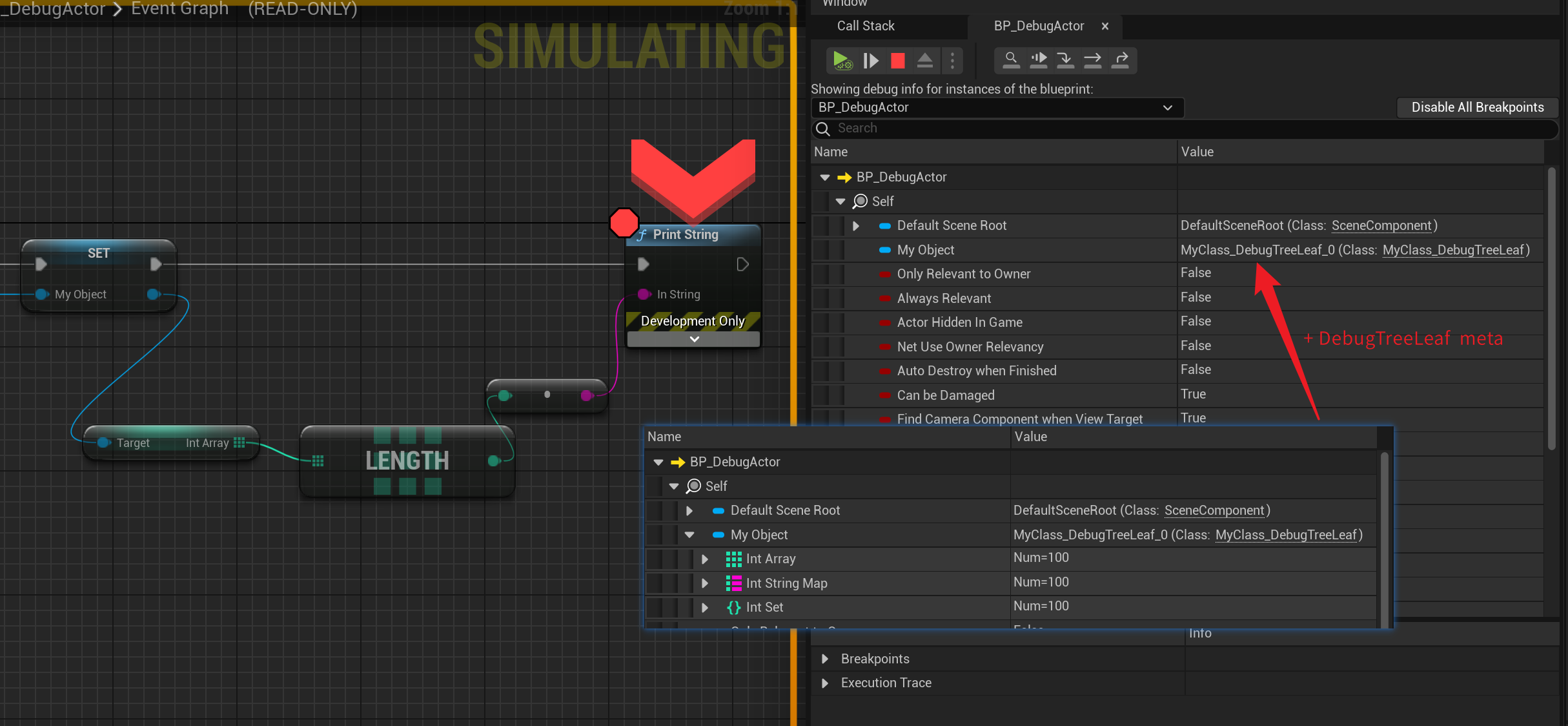The height and width of the screenshot is (726, 1568).
Task: Stop the simulation with red square
Action: pyautogui.click(x=897, y=61)
